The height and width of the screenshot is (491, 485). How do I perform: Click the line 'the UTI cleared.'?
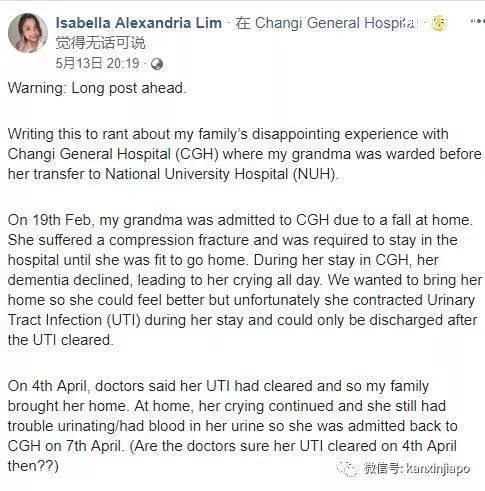pos(60,340)
